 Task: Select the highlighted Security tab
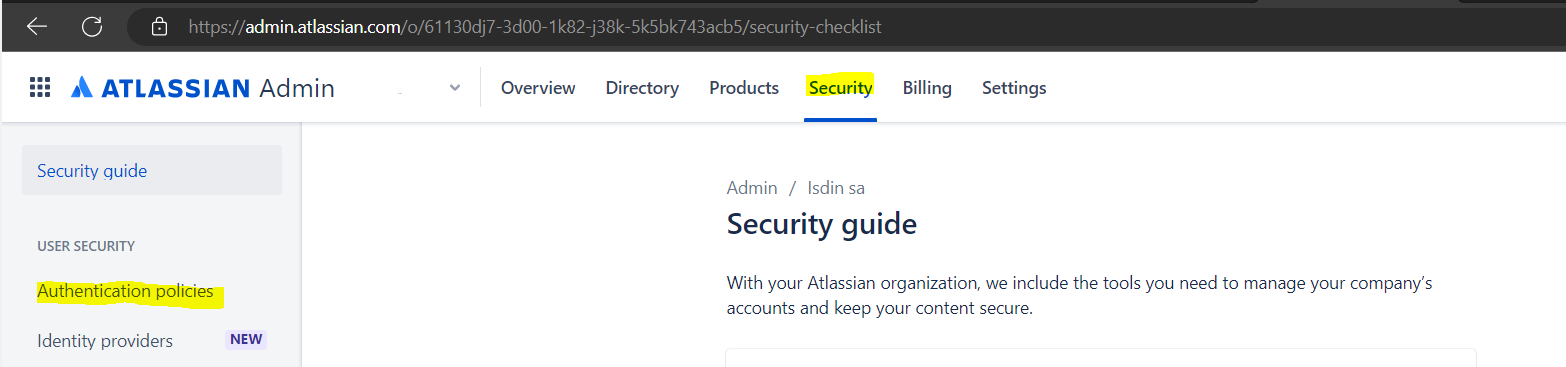tap(840, 88)
